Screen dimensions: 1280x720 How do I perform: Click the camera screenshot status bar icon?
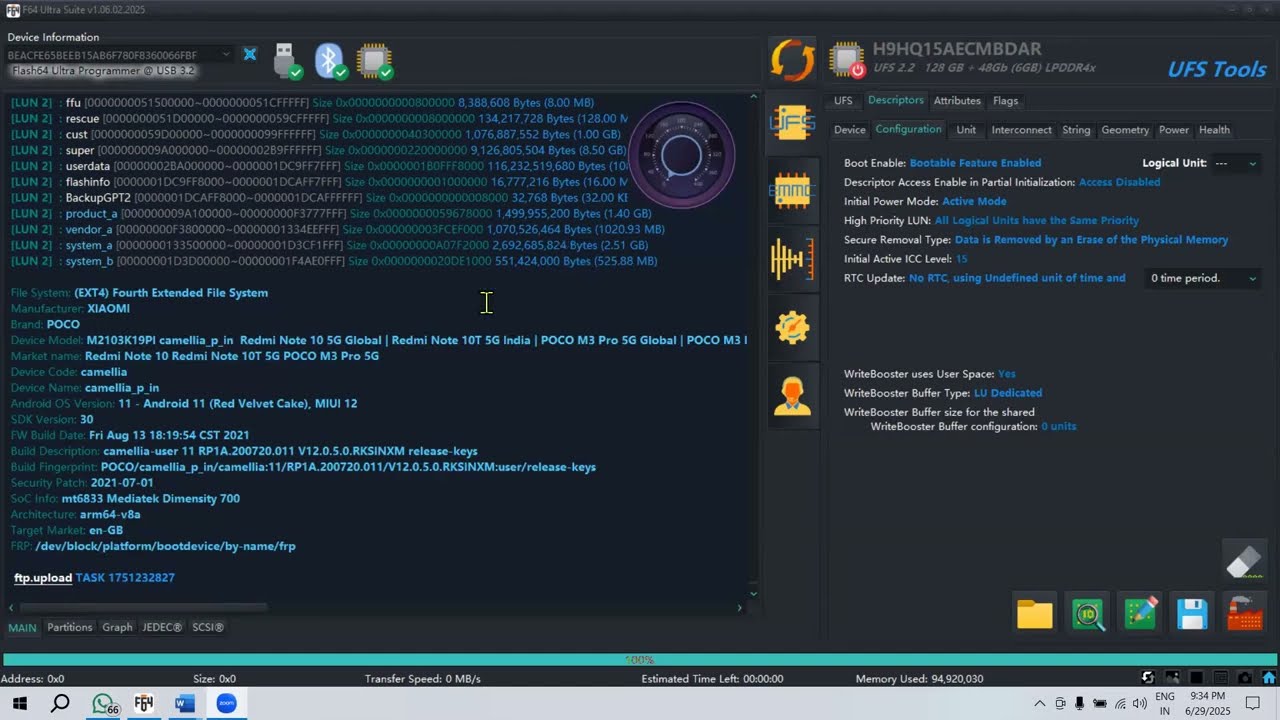click(1245, 678)
